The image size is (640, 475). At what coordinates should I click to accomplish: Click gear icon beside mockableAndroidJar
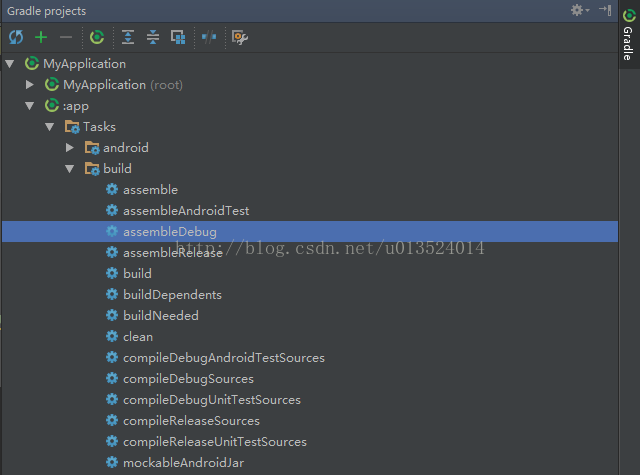click(112, 462)
